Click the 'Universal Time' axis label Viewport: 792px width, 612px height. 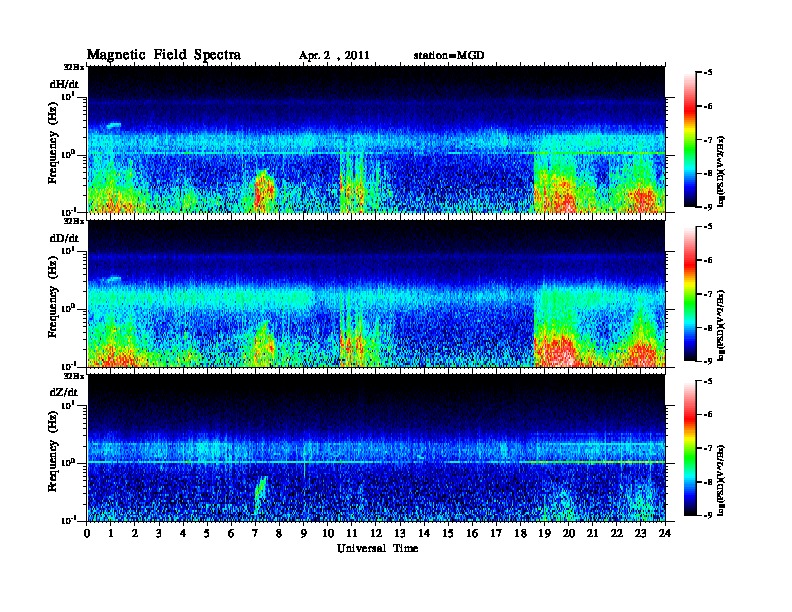(x=377, y=548)
